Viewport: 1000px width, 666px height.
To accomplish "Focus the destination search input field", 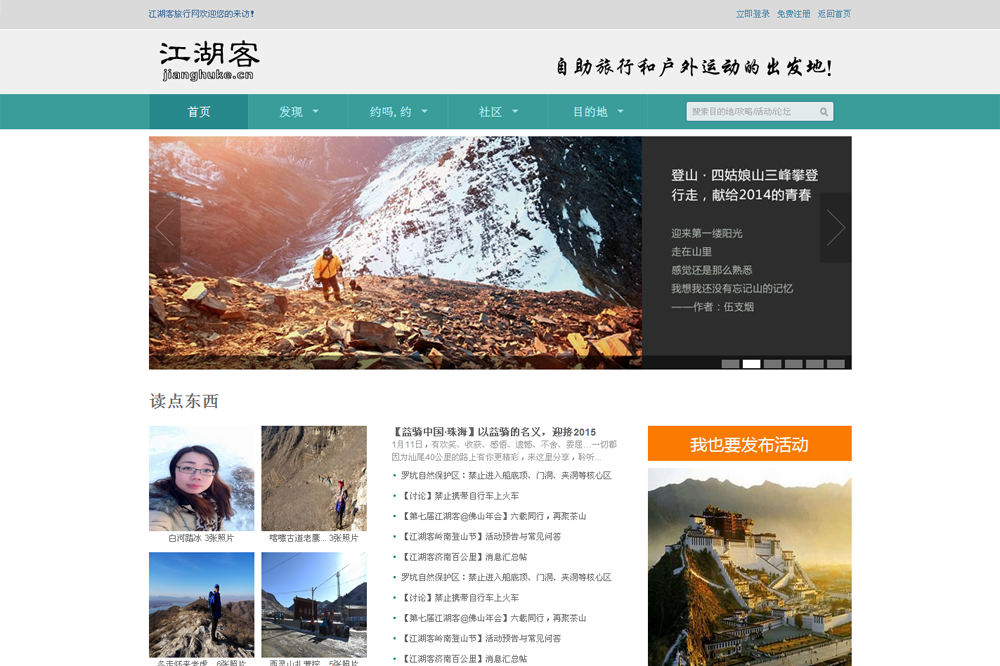I will (752, 112).
